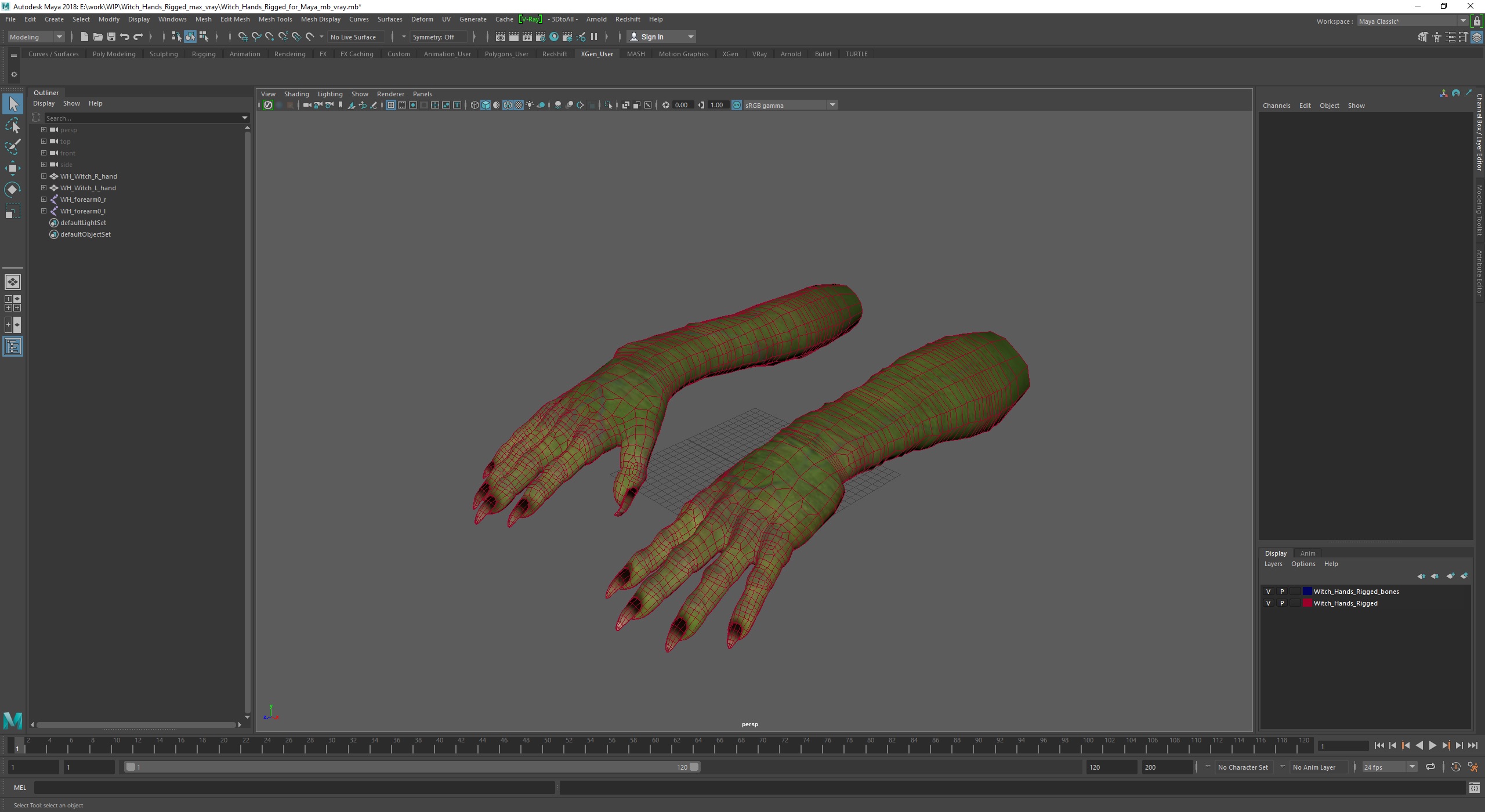This screenshot has height=812, width=1485.
Task: Open the 24 fps frame rate dropdown
Action: click(1389, 767)
